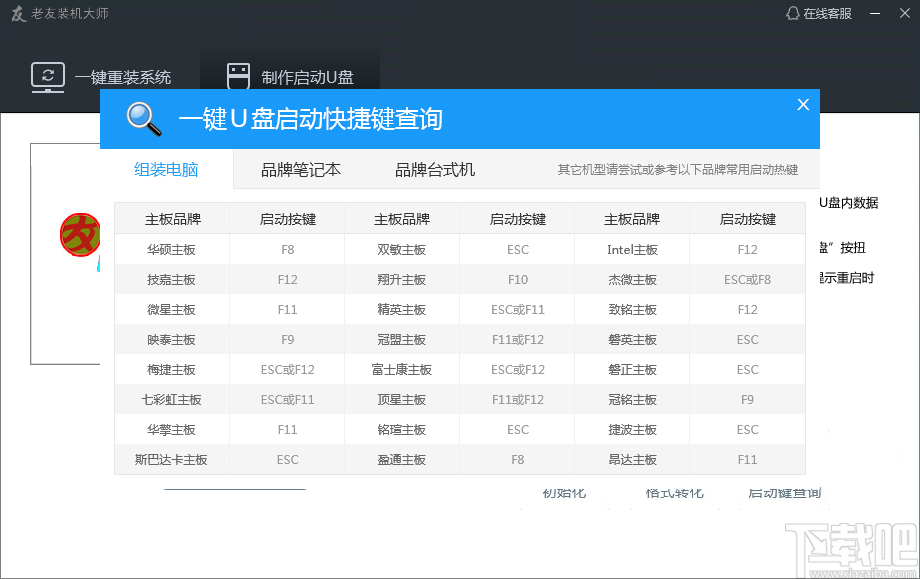This screenshot has width=920, height=579.
Task: Close the U盘启动快捷键查询 dialog
Action: coord(802,105)
